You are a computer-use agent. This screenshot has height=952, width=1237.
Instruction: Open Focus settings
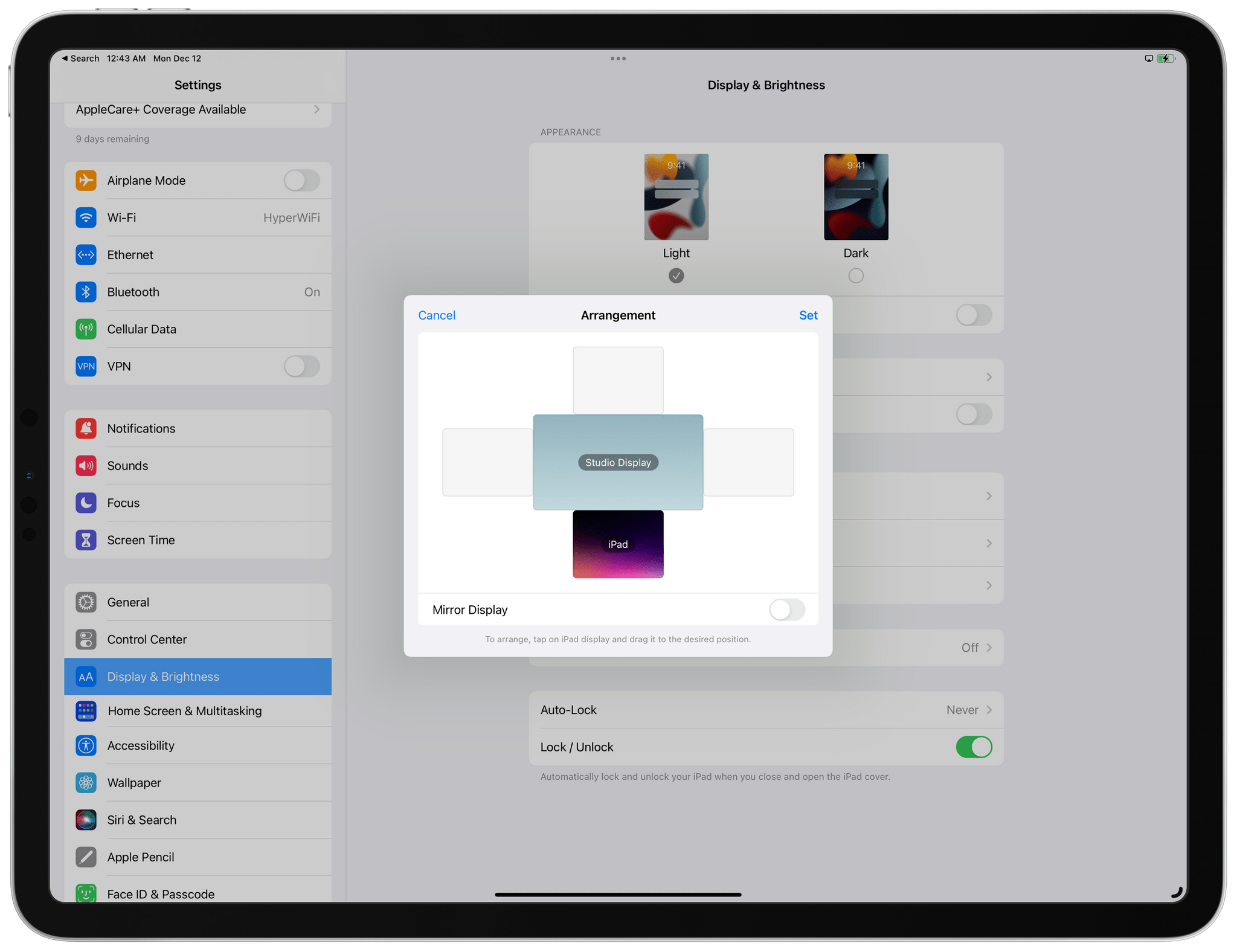click(x=198, y=503)
